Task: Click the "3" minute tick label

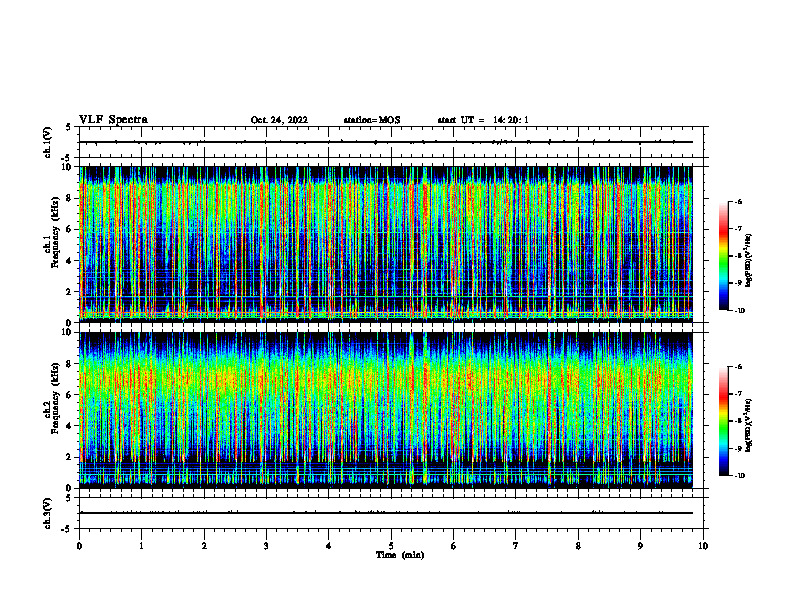Action: [x=266, y=546]
